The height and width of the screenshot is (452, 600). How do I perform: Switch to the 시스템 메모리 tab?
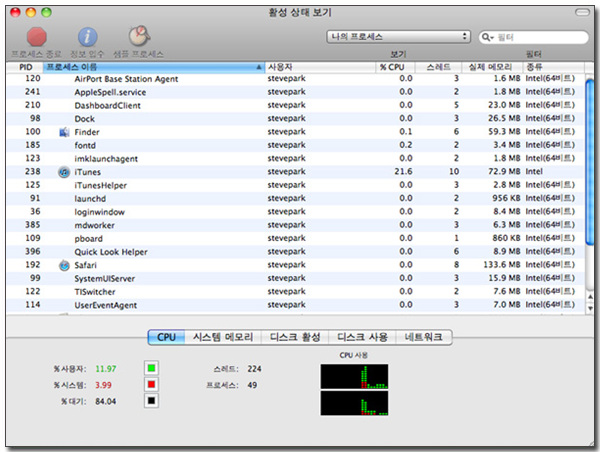pyautogui.click(x=223, y=337)
